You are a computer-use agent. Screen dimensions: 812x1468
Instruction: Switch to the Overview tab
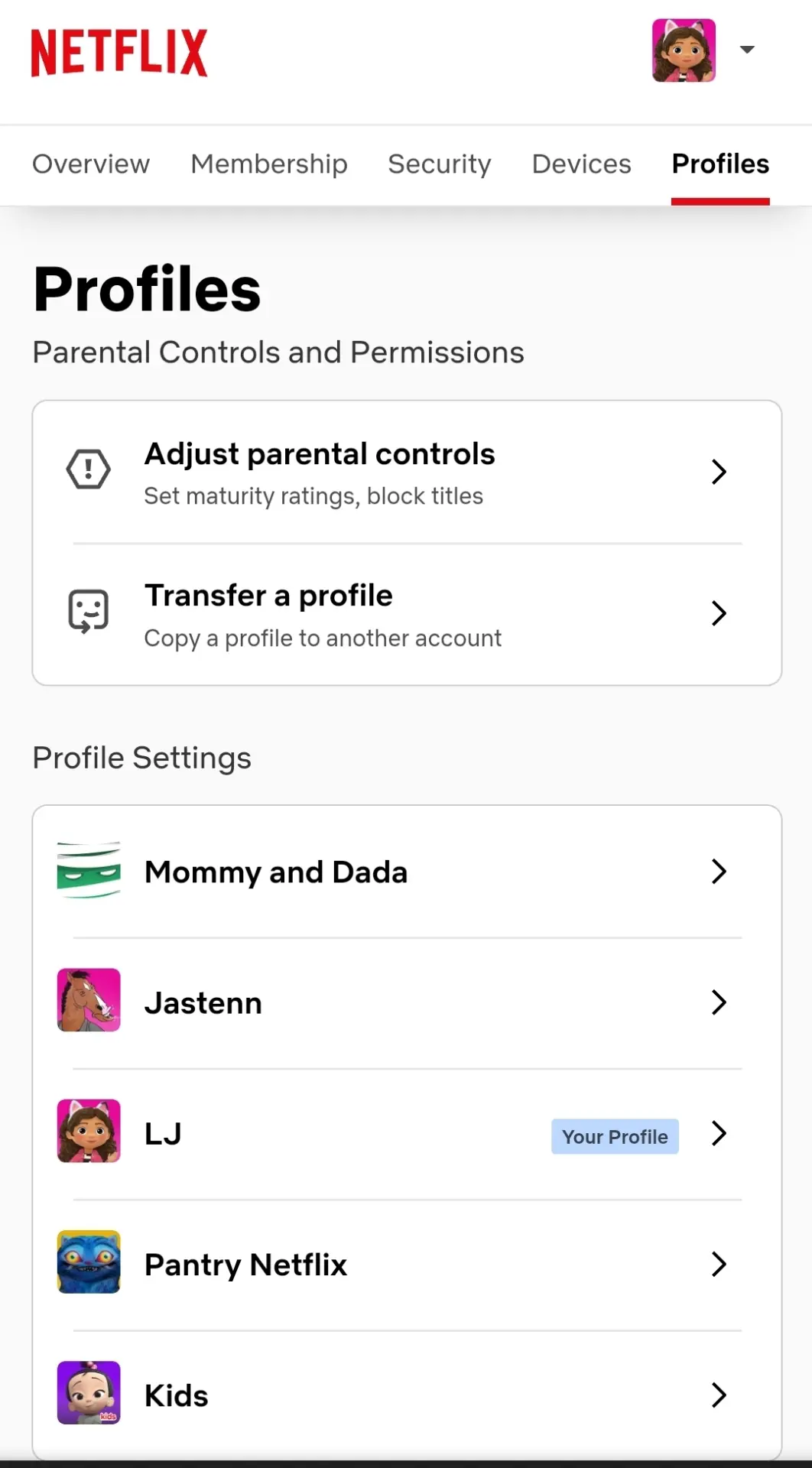click(91, 164)
